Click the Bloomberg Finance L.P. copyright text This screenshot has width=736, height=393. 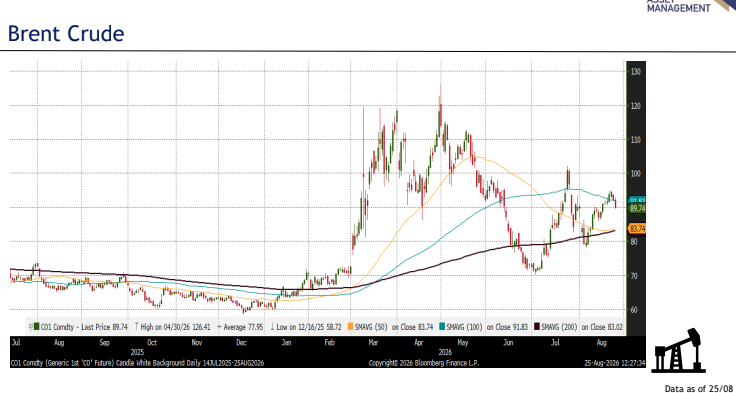point(424,363)
